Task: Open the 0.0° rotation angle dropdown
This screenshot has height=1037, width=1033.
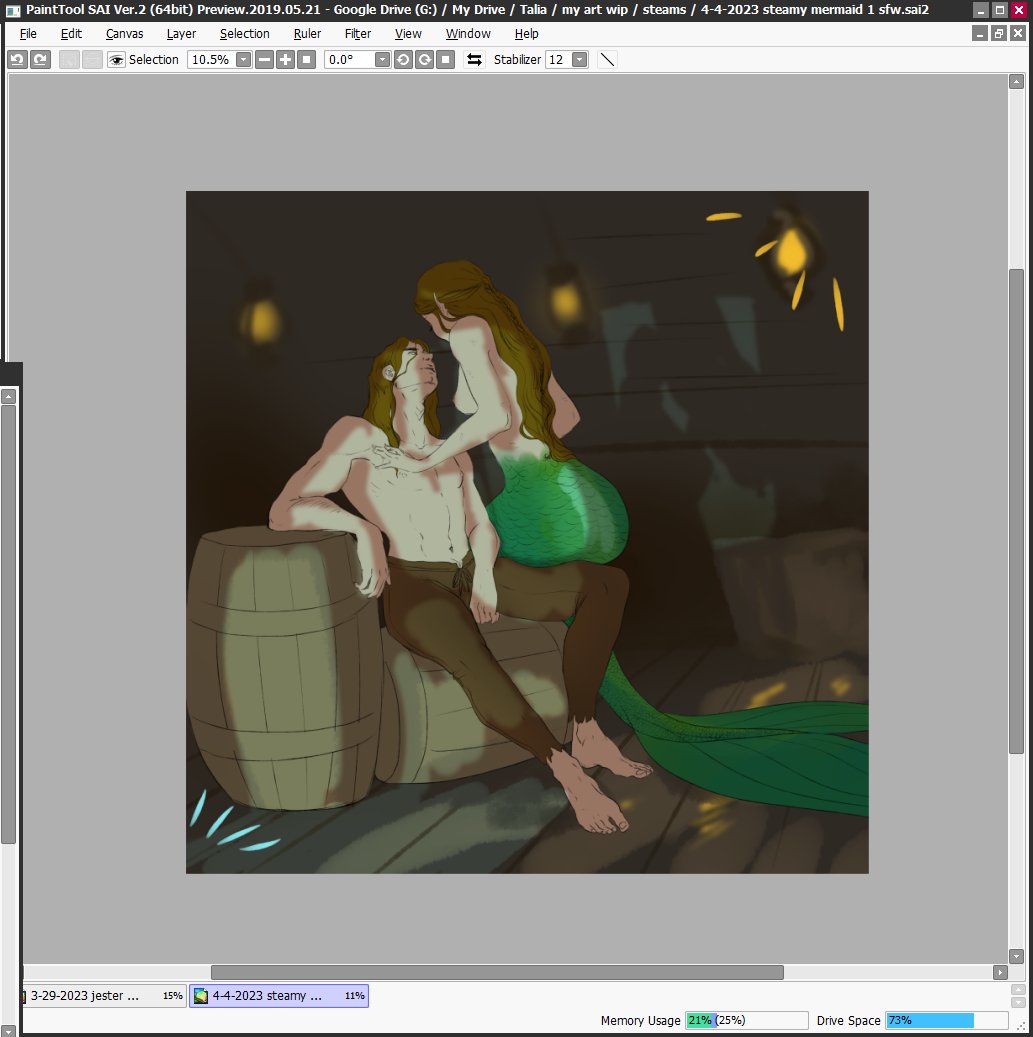Action: pyautogui.click(x=382, y=60)
